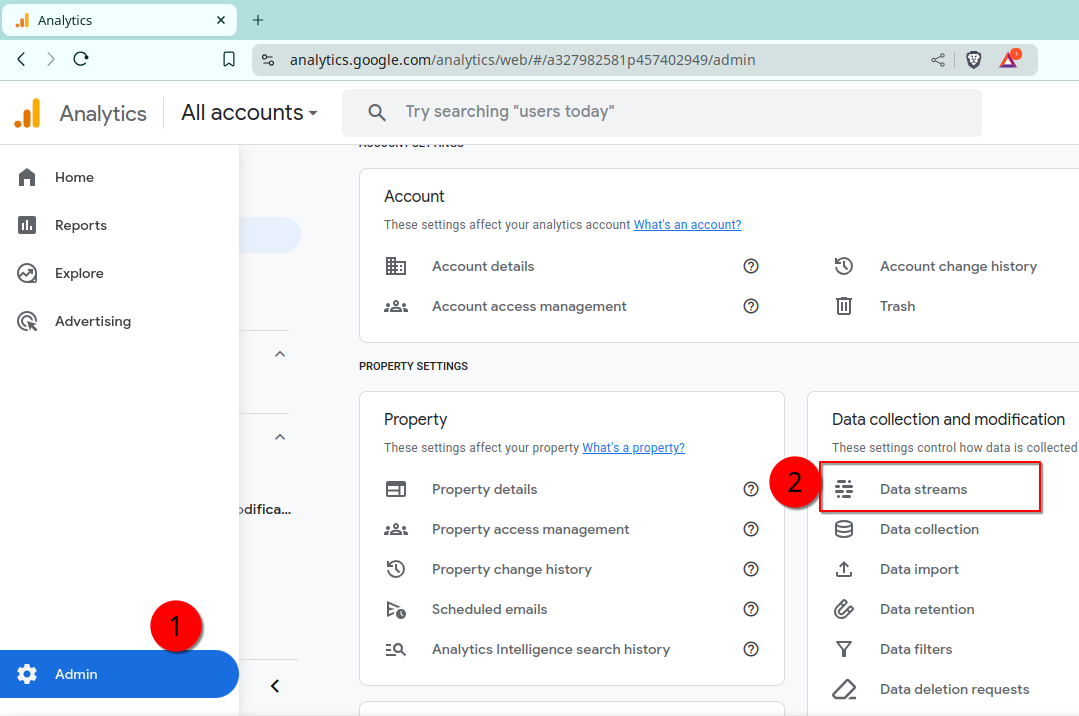This screenshot has height=716, width=1079.
Task: Open Data collection
Action: 929,529
